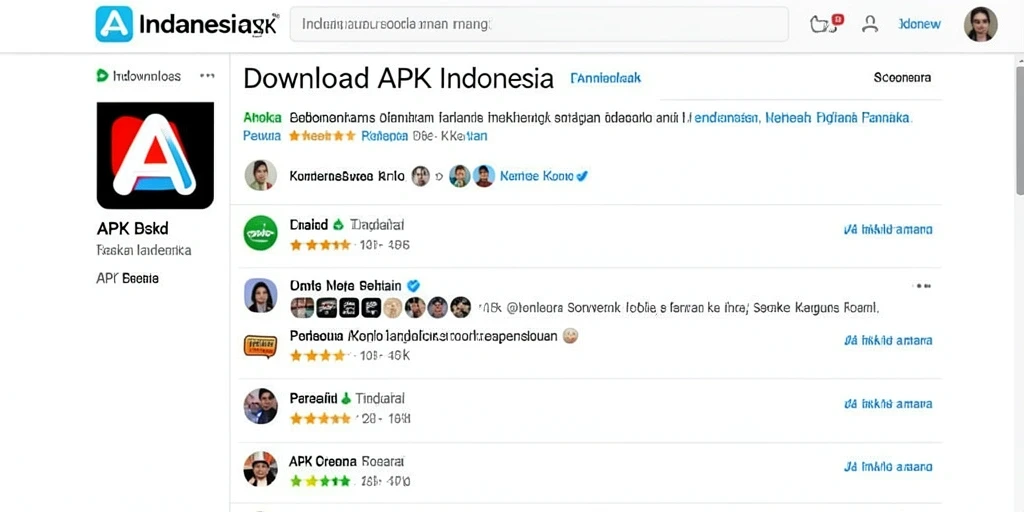
Task: Click the green Ahoka label
Action: 263,118
